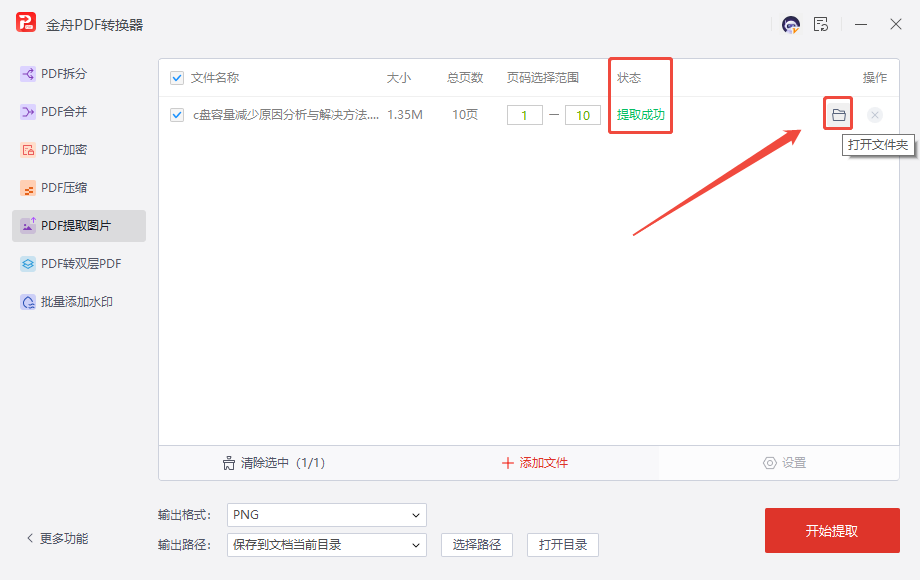Select PDF加密 in the sidebar
The image size is (920, 580).
point(79,150)
